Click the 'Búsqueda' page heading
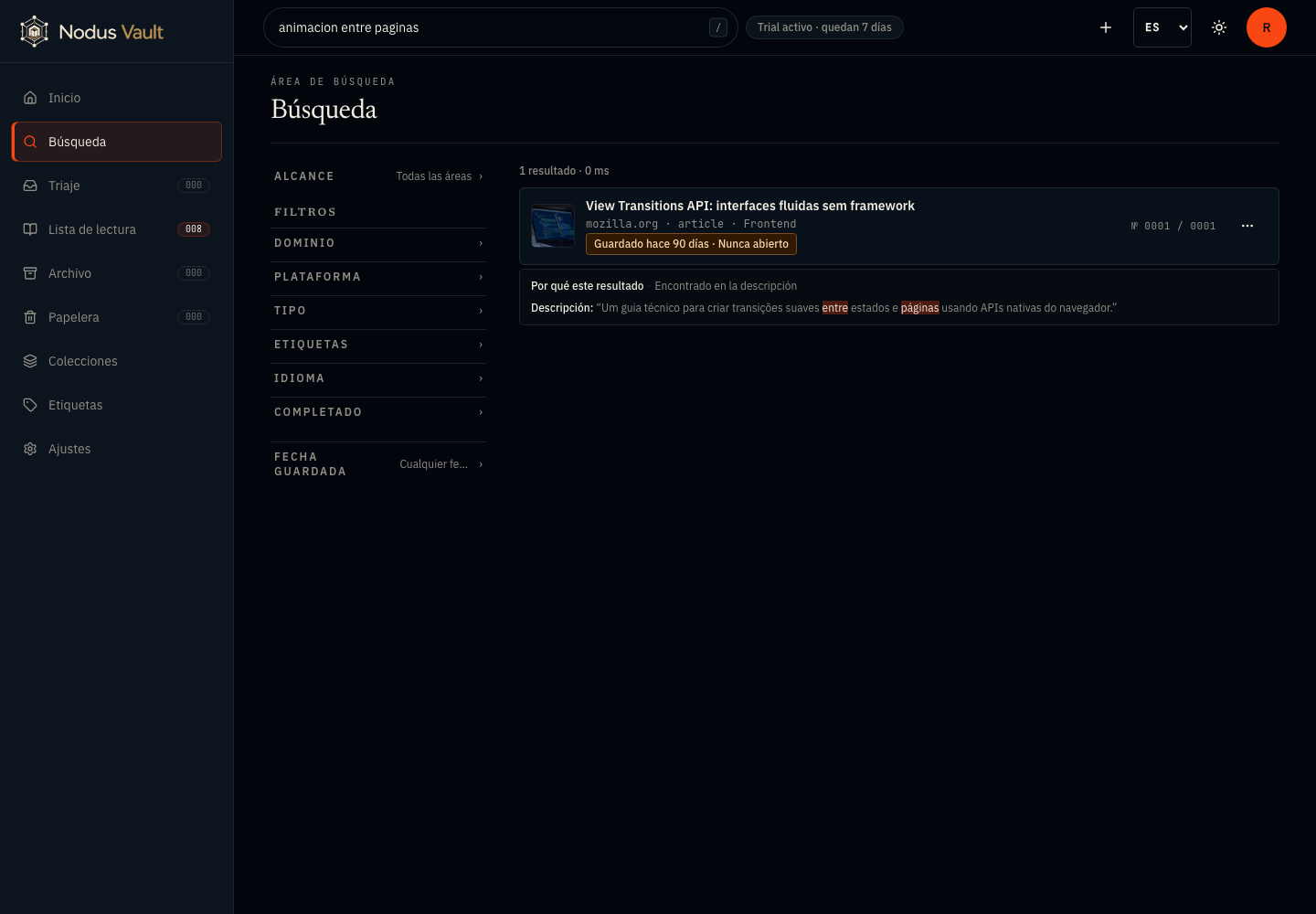Viewport: 1316px width, 914px height. (324, 110)
